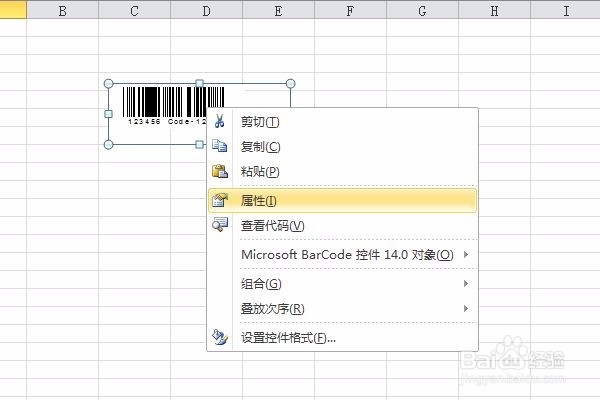Select column E header
The image size is (600, 400).
tap(279, 10)
